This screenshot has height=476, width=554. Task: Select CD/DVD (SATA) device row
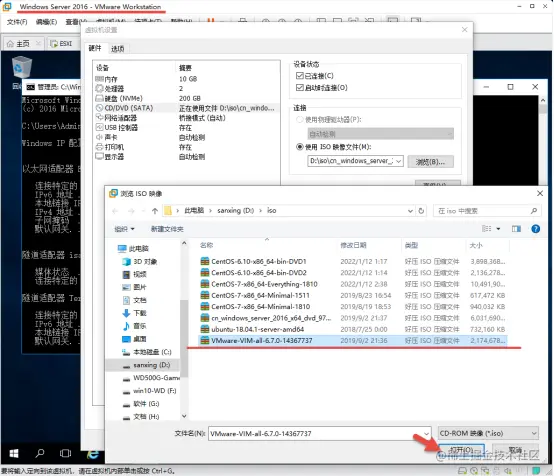pos(187,108)
